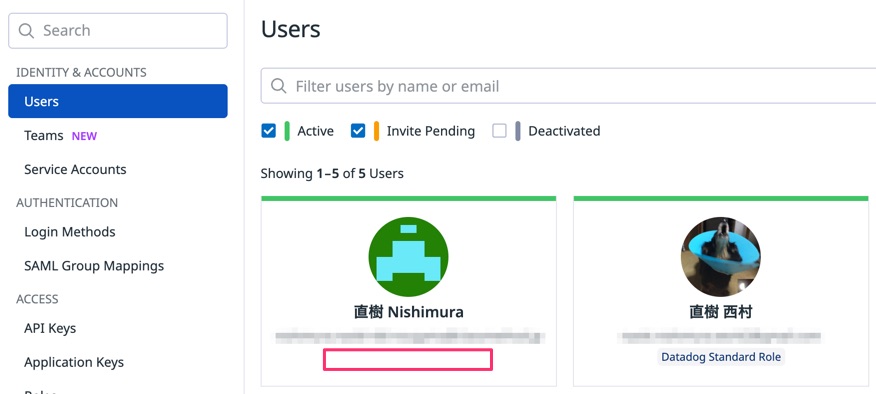Click the Invite Pending filter label
This screenshot has height=394, width=876.
point(431,131)
